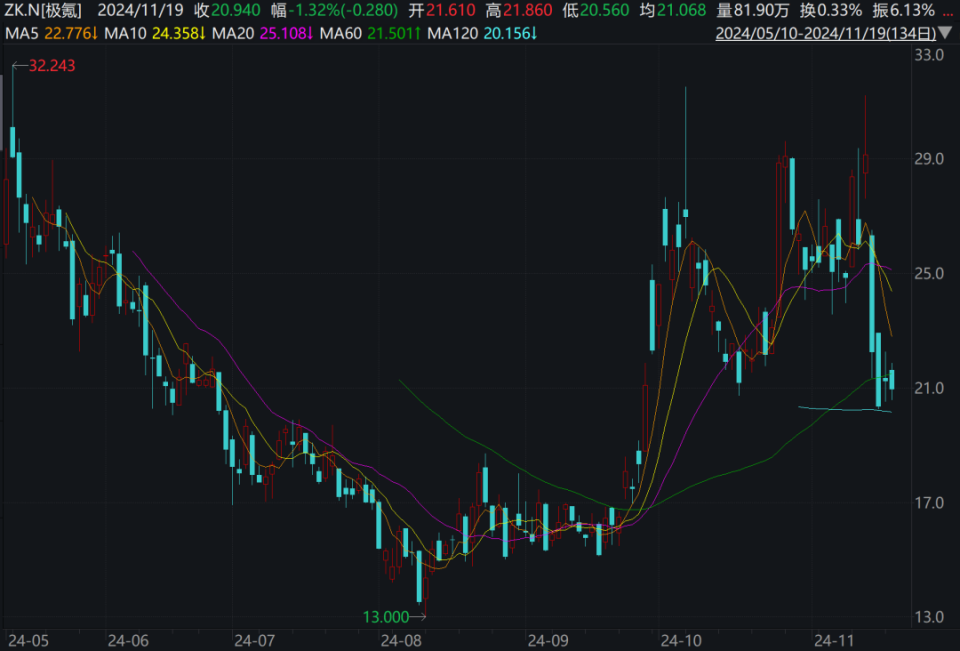Click the 2024/11/19 date in header
The width and height of the screenshot is (960, 651).
[x=140, y=10]
